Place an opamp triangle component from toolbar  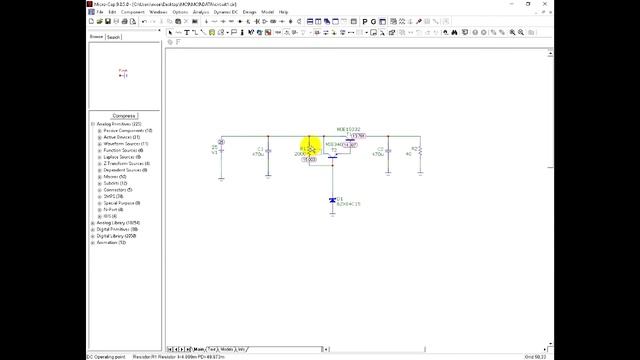pos(265,21)
